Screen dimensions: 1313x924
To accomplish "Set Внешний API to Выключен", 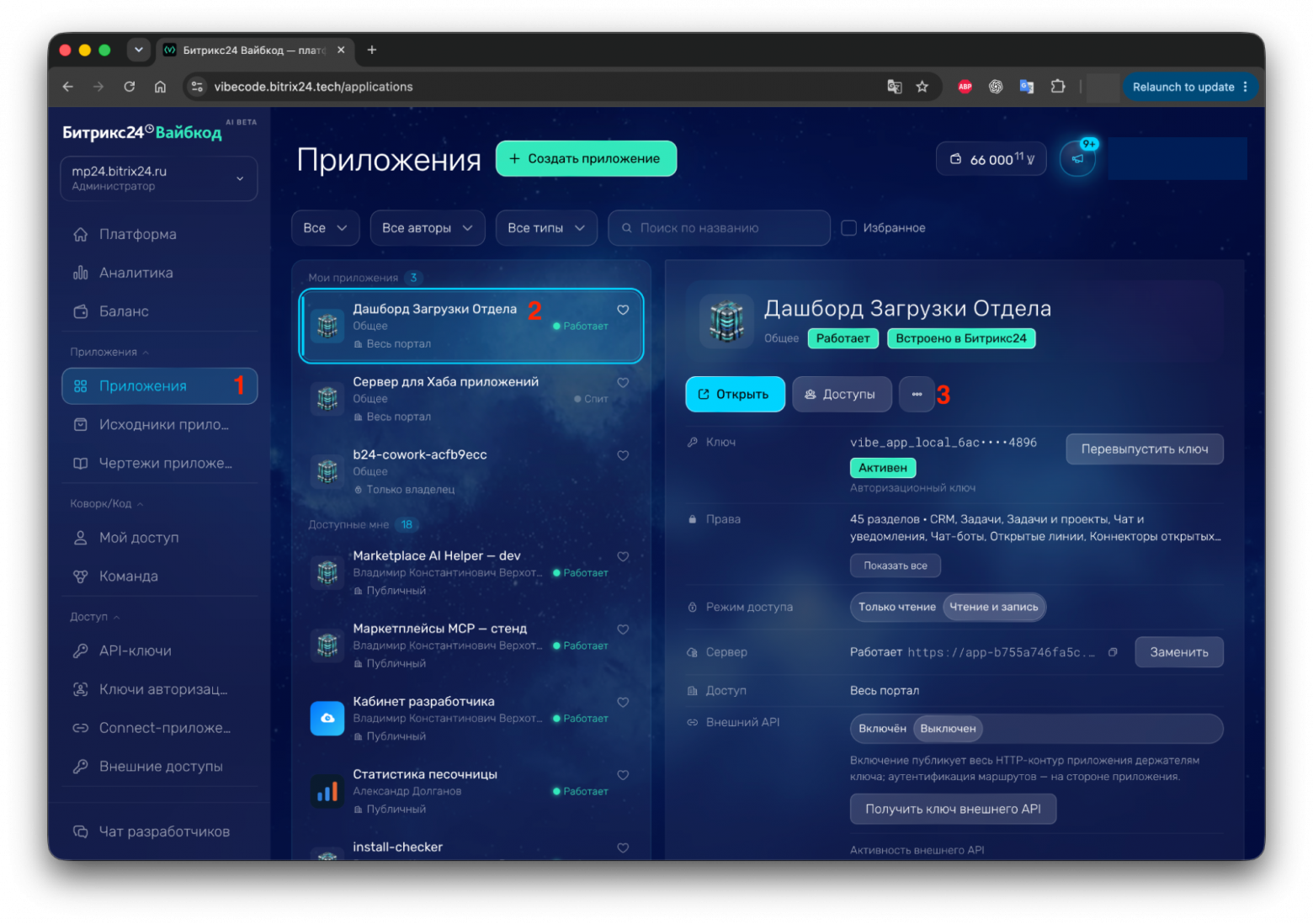I will pyautogui.click(x=948, y=729).
